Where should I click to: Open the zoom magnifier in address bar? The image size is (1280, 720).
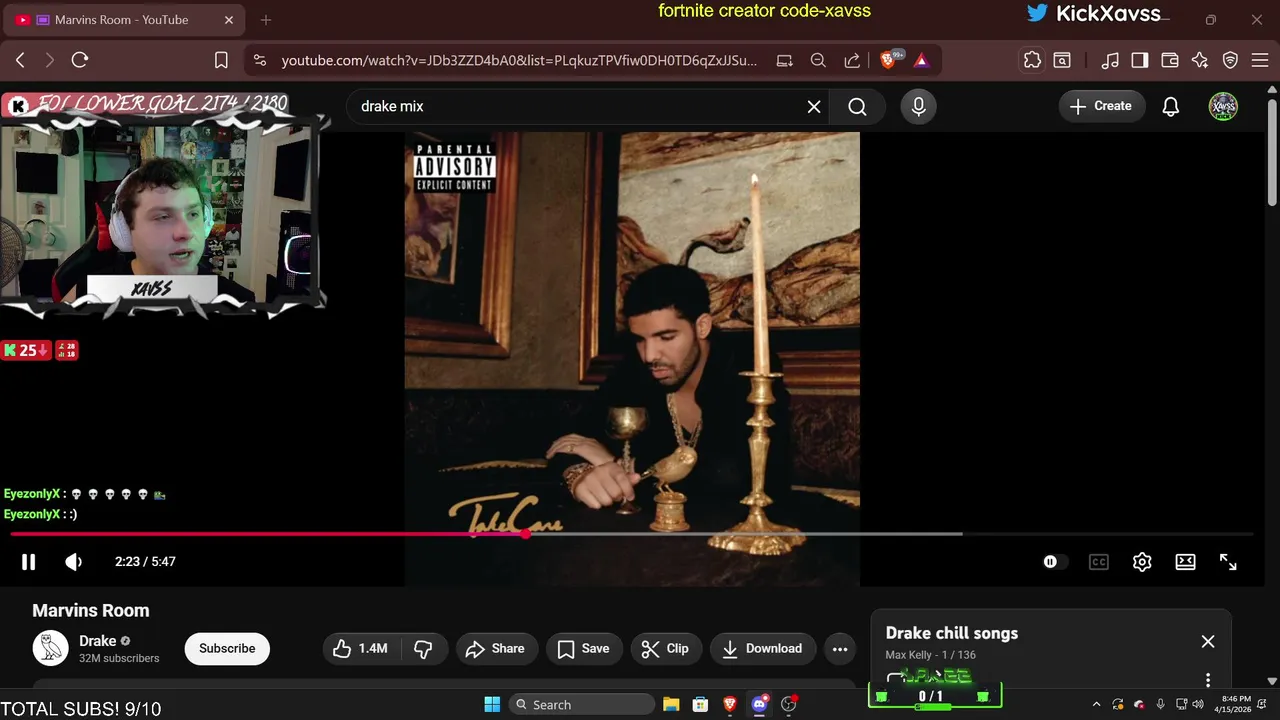818,60
